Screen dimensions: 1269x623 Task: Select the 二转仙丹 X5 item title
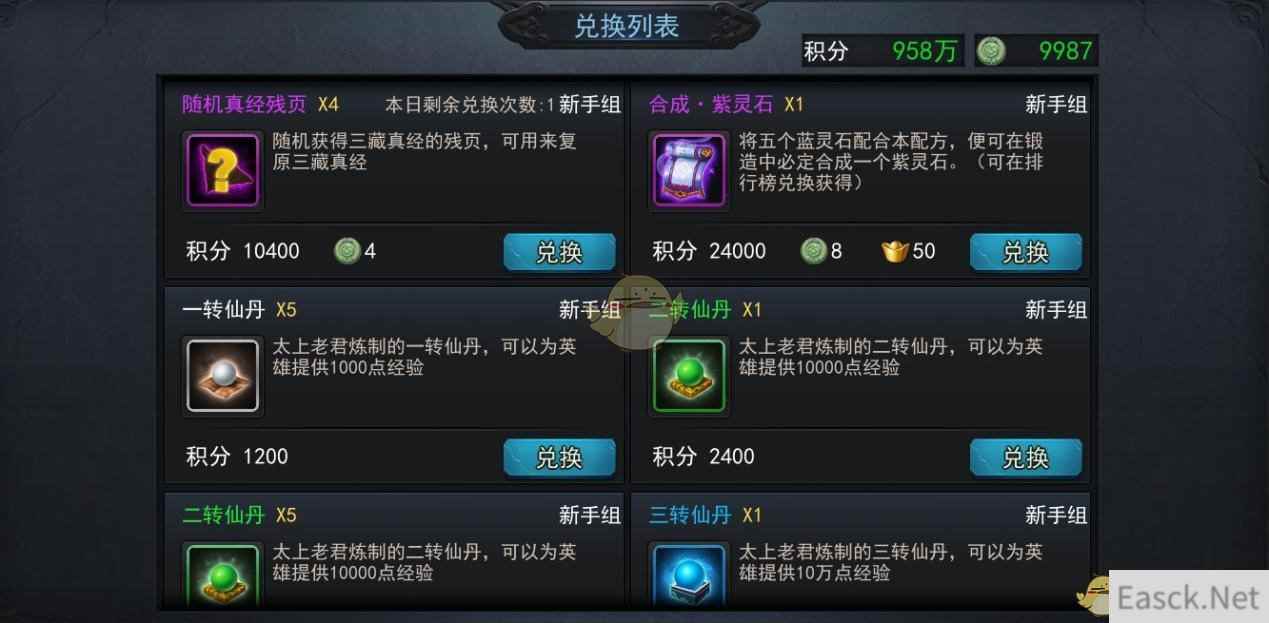click(x=239, y=515)
